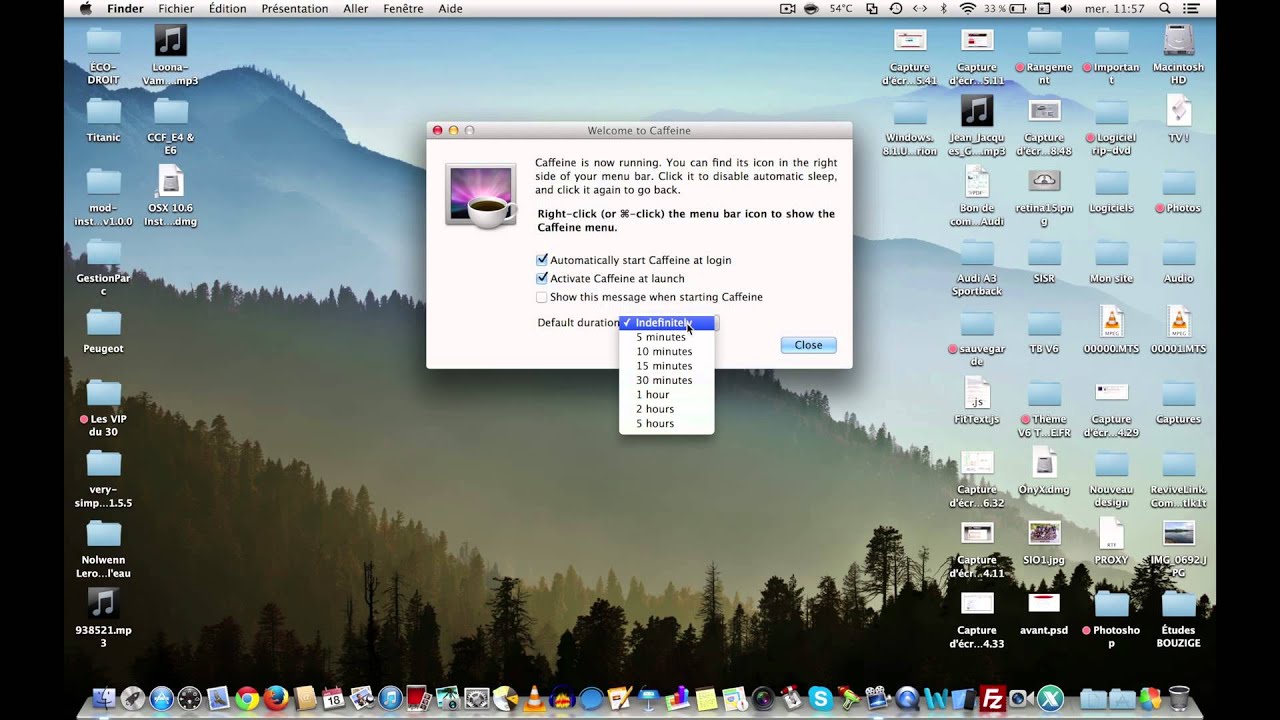Click the Close button in Caffeine dialog

click(808, 345)
